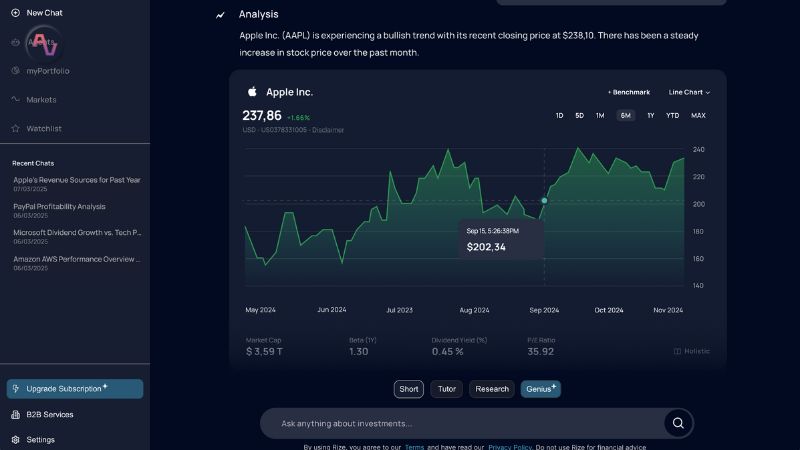
Task: Select the 5D time range
Action: (x=580, y=116)
